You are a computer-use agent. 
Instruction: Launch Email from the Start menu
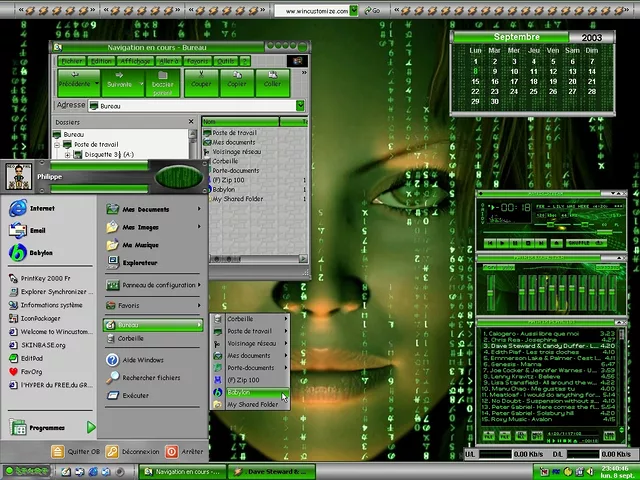point(36,230)
